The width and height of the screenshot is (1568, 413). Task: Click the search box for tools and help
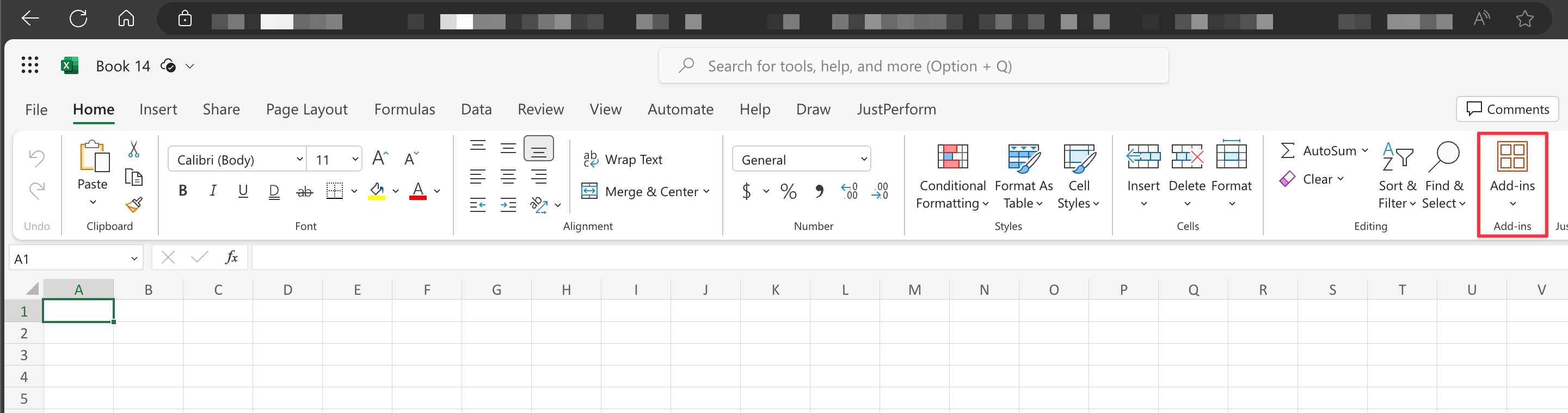[913, 66]
